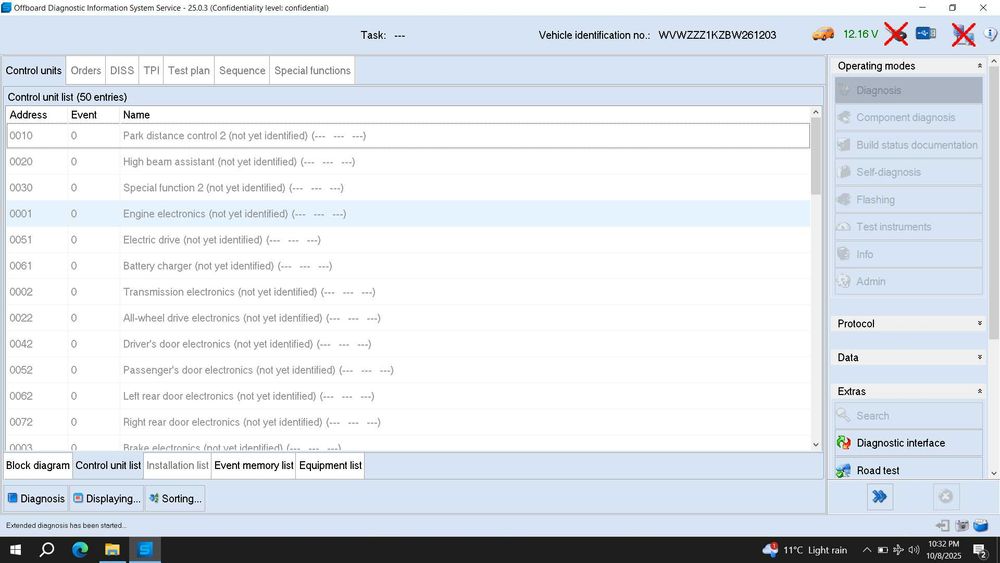Select Info operating mode
Viewport: 1000px width, 563px height.
click(908, 254)
